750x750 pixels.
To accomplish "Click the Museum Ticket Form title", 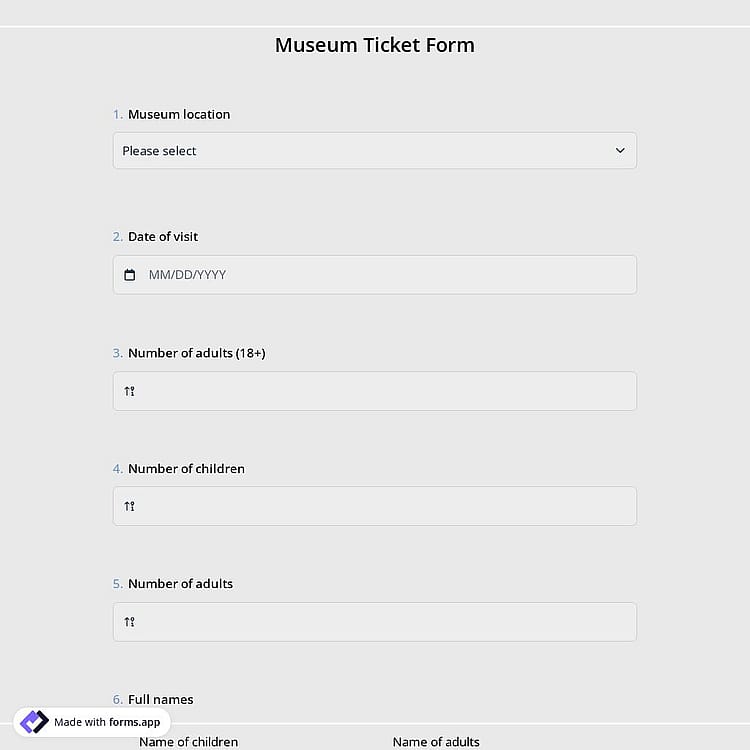I will [x=375, y=45].
